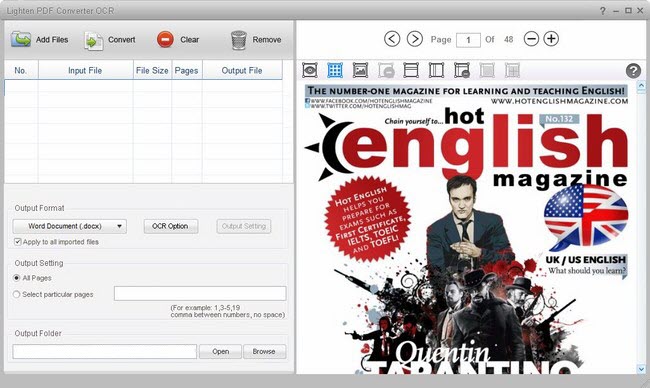The width and height of the screenshot is (650, 388).
Task: Select the add row lines tool
Action: 411,70
